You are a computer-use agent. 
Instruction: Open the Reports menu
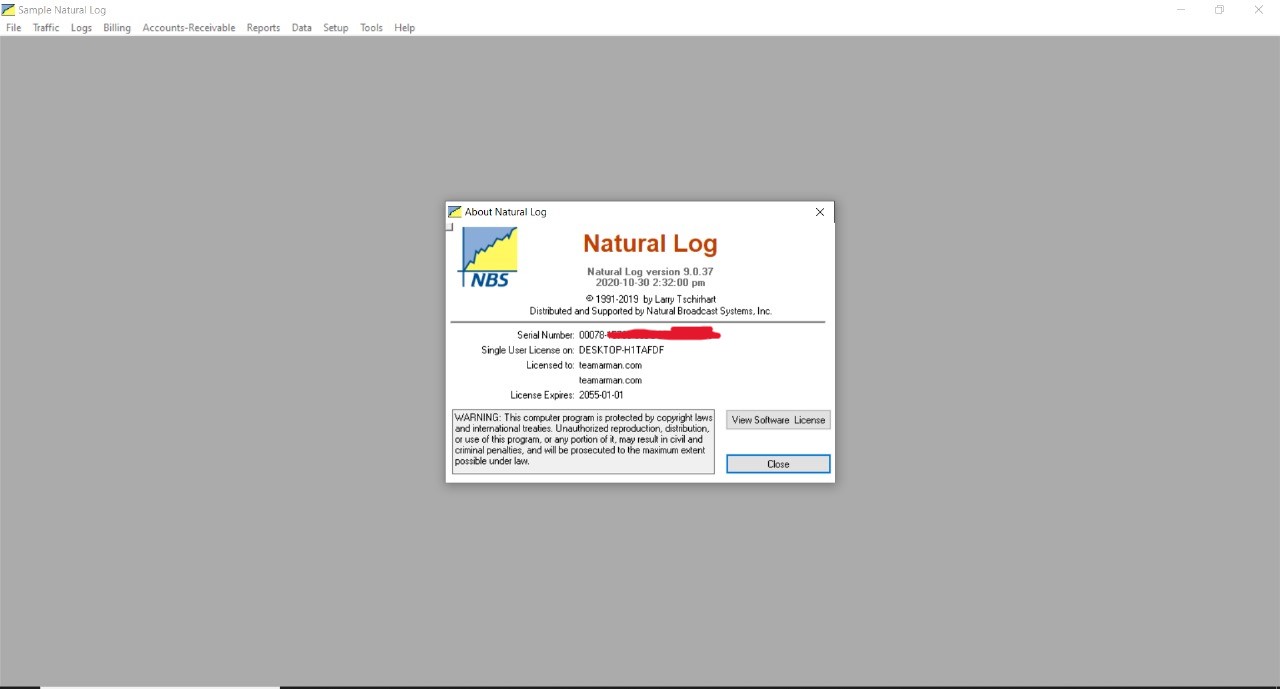263,28
